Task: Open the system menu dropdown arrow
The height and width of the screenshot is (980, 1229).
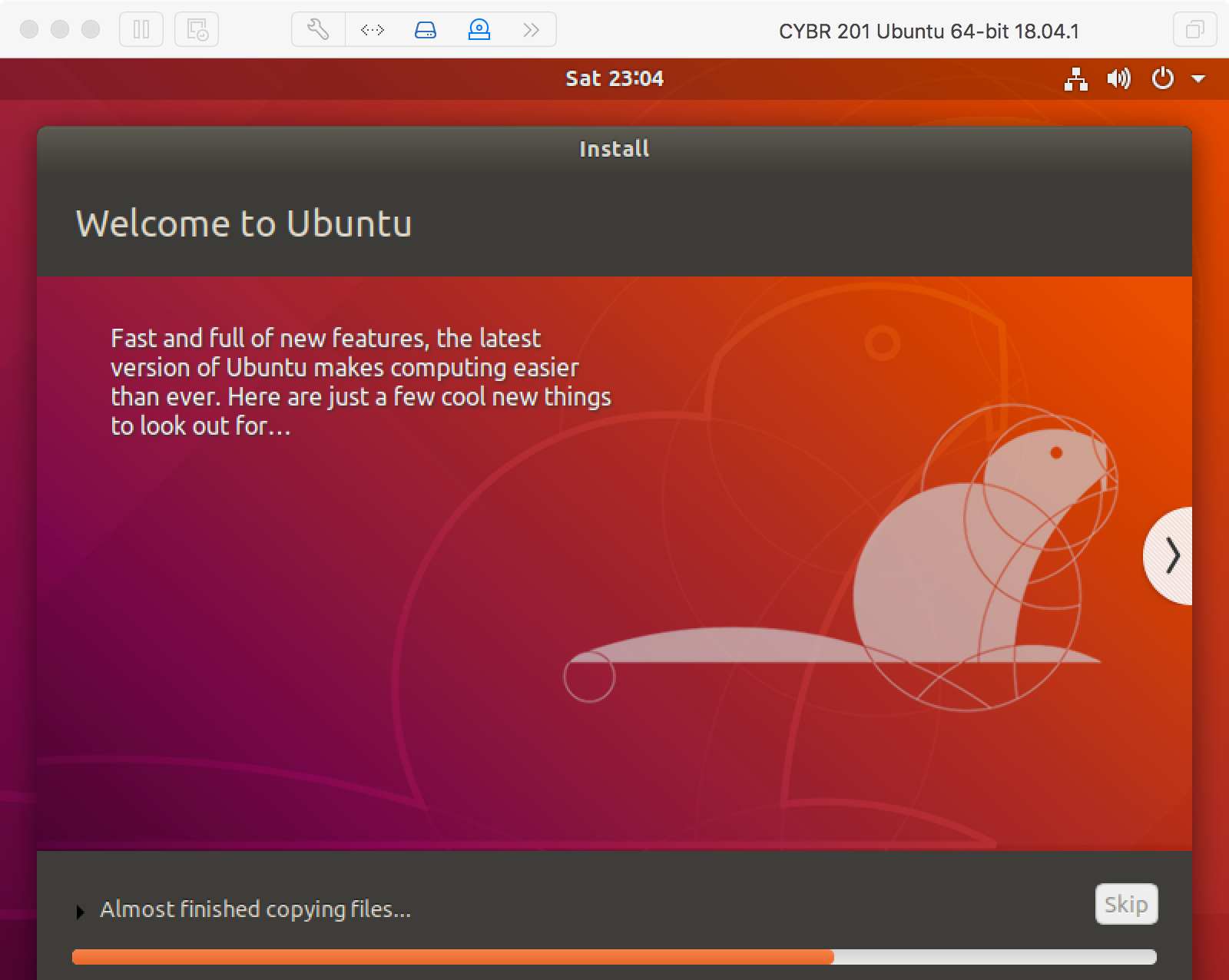Action: (1198, 78)
